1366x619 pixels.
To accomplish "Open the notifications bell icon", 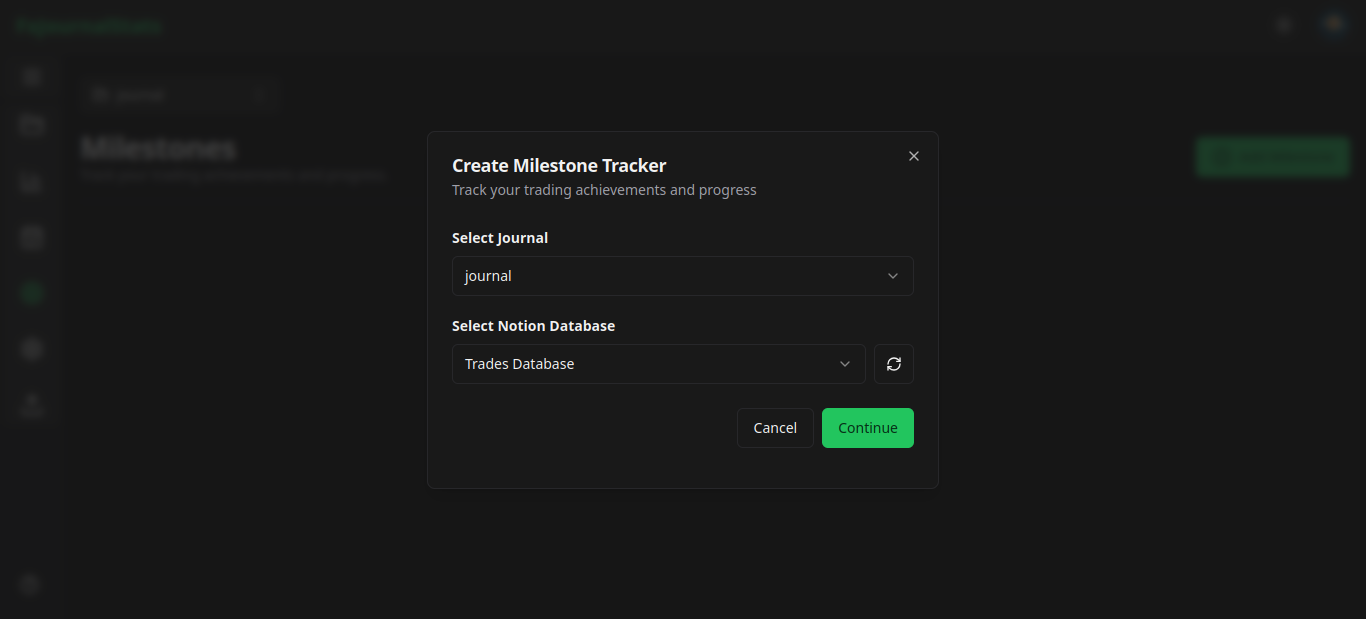I will pos(1283,24).
